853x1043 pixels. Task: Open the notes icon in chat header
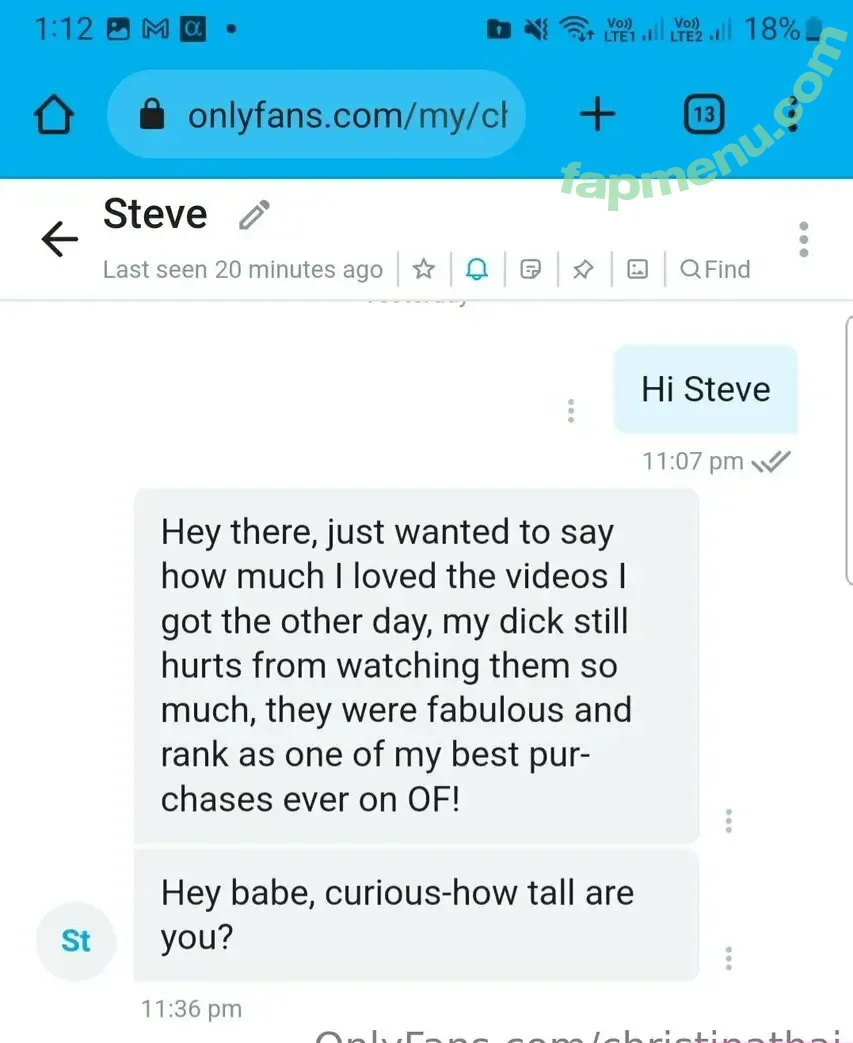tap(530, 269)
